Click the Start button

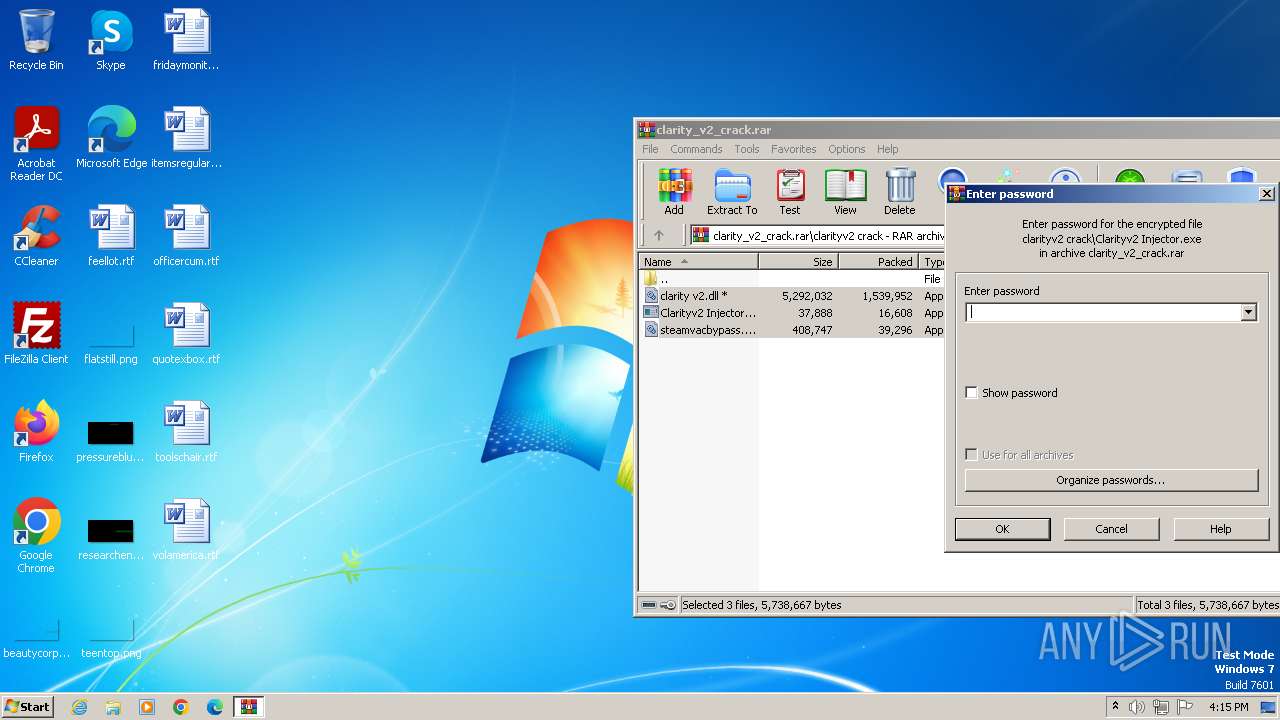[28, 707]
